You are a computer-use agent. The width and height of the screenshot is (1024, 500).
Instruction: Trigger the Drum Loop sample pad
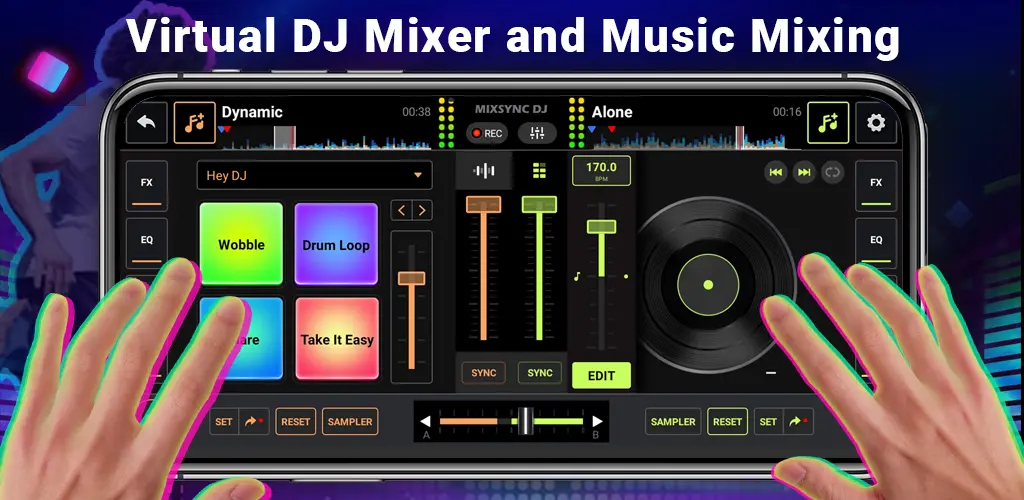coord(336,244)
